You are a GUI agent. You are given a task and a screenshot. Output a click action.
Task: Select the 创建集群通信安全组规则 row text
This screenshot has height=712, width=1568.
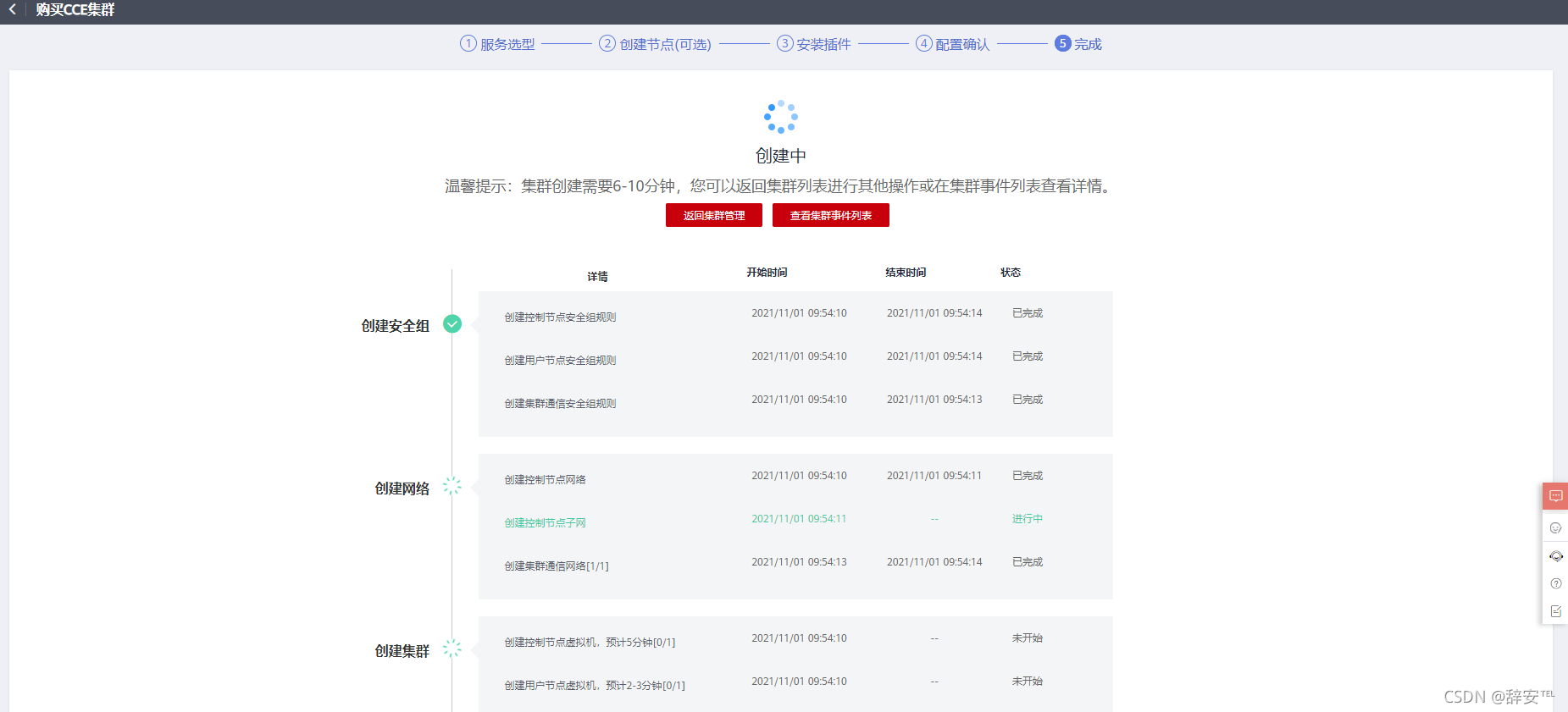[x=560, y=404]
